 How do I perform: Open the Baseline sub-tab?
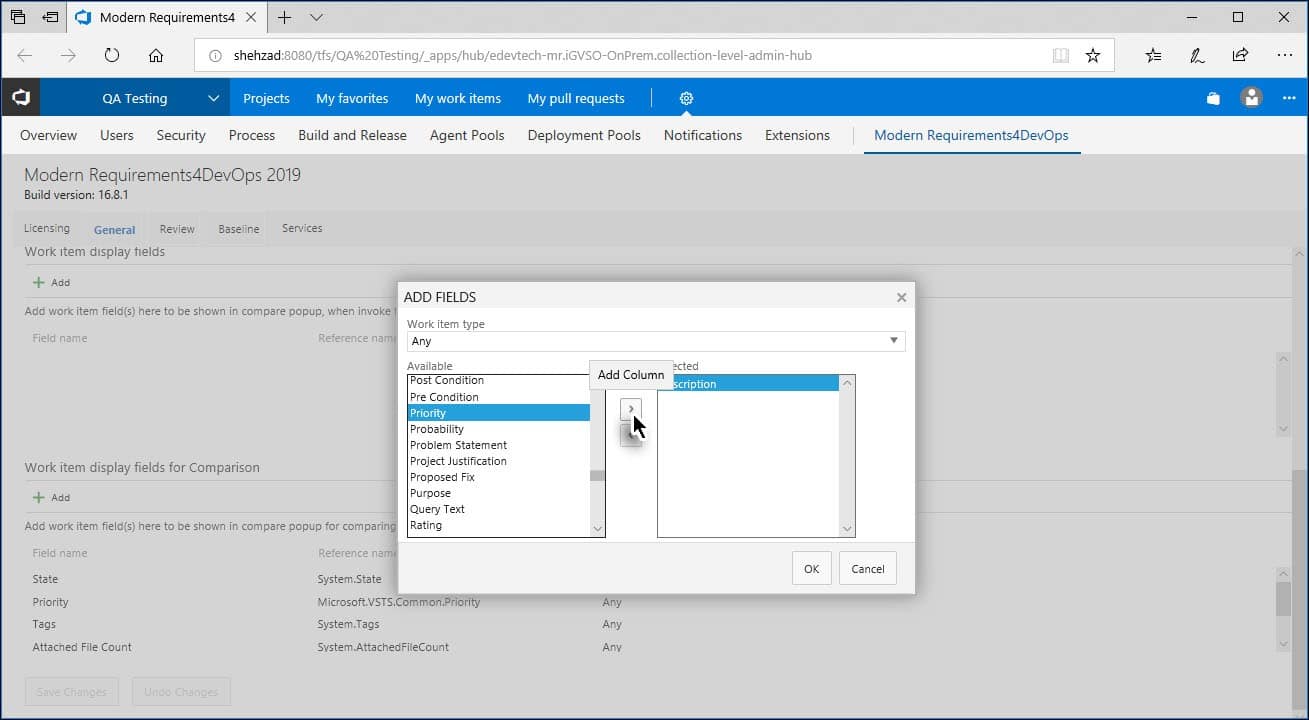click(x=239, y=229)
